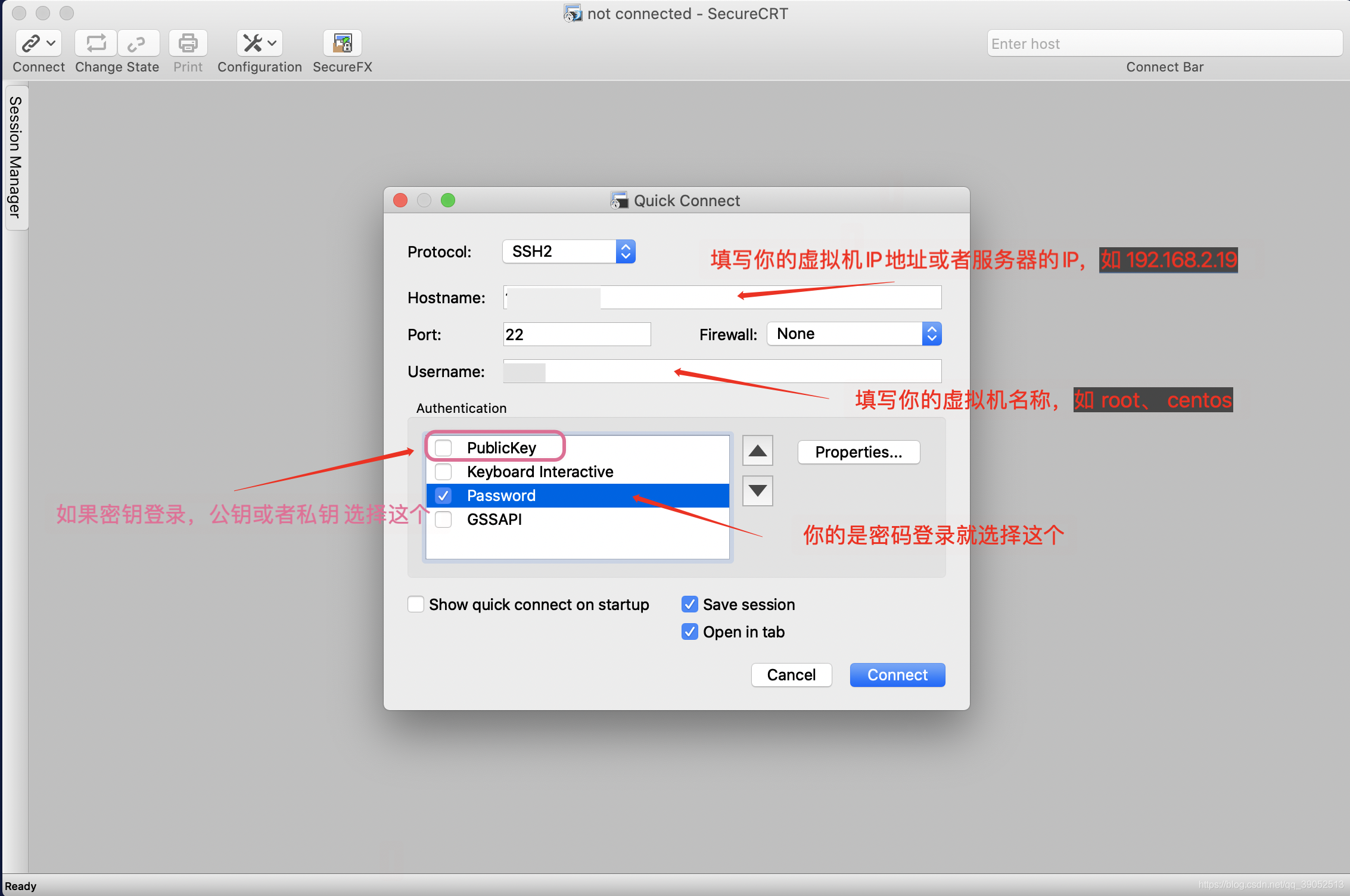Click Cancel in Quick Connect dialog
1350x896 pixels.
click(x=791, y=675)
